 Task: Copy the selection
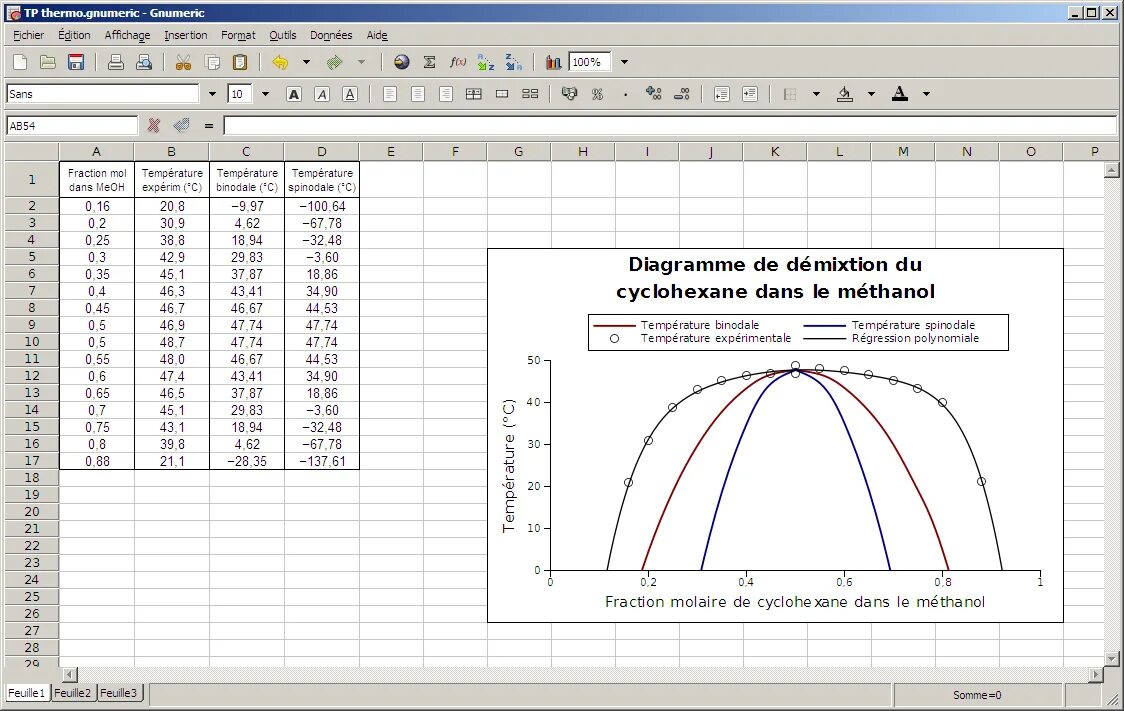212,62
